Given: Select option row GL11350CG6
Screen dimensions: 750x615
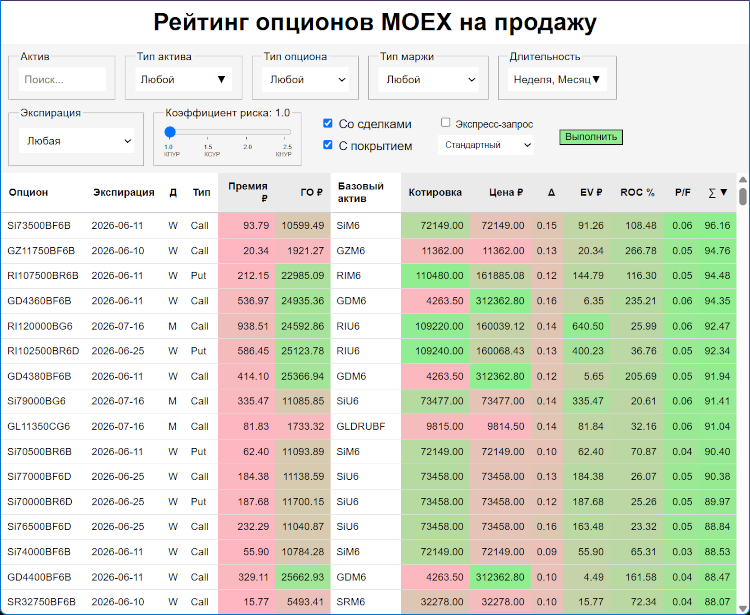Looking at the screenshot, I should 368,426.
